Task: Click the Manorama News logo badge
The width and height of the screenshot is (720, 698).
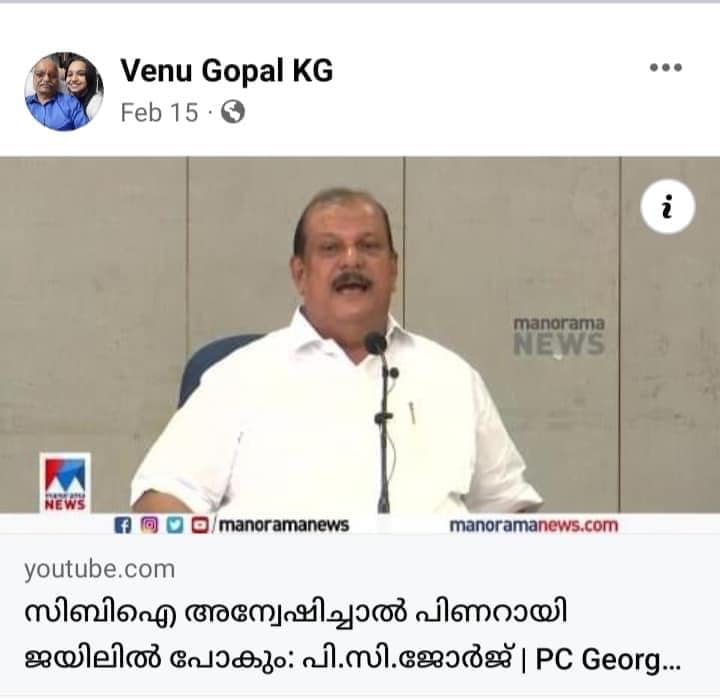Action: 65,483
